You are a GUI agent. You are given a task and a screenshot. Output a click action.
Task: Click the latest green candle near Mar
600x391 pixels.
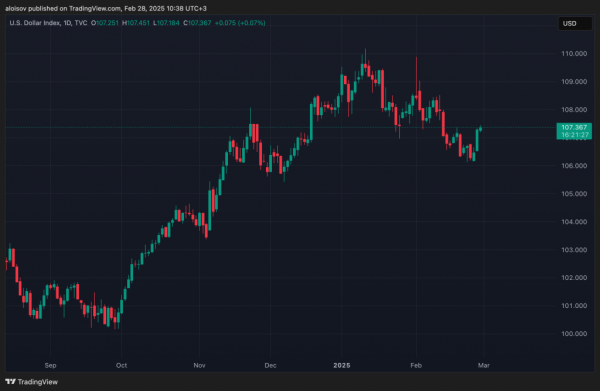coord(481,129)
